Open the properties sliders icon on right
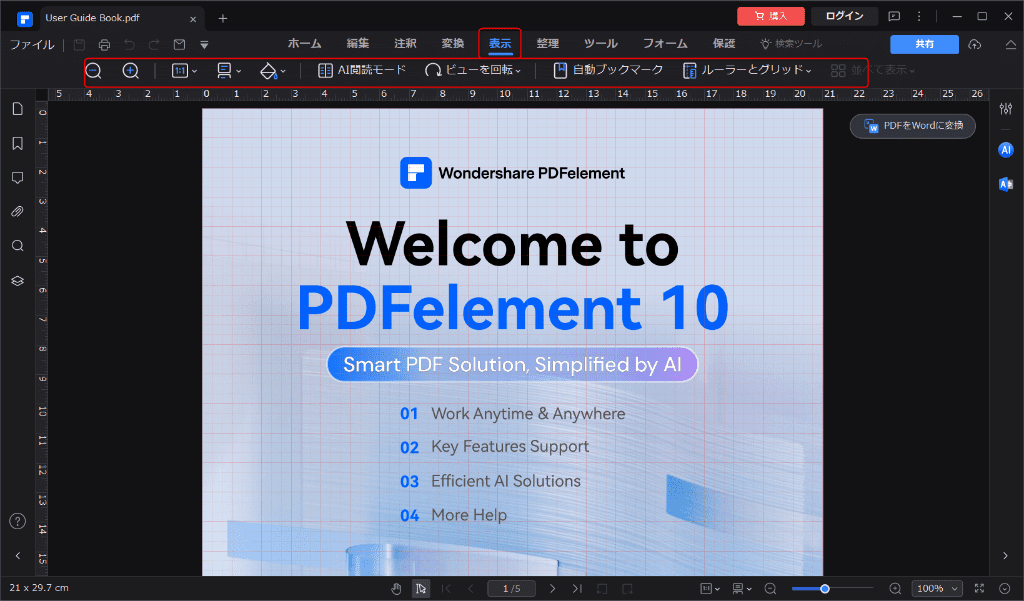 pyautogui.click(x=1006, y=108)
